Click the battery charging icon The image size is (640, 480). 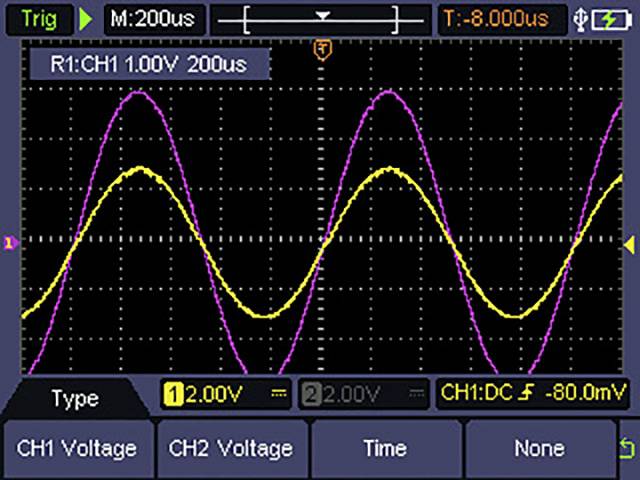[612, 18]
